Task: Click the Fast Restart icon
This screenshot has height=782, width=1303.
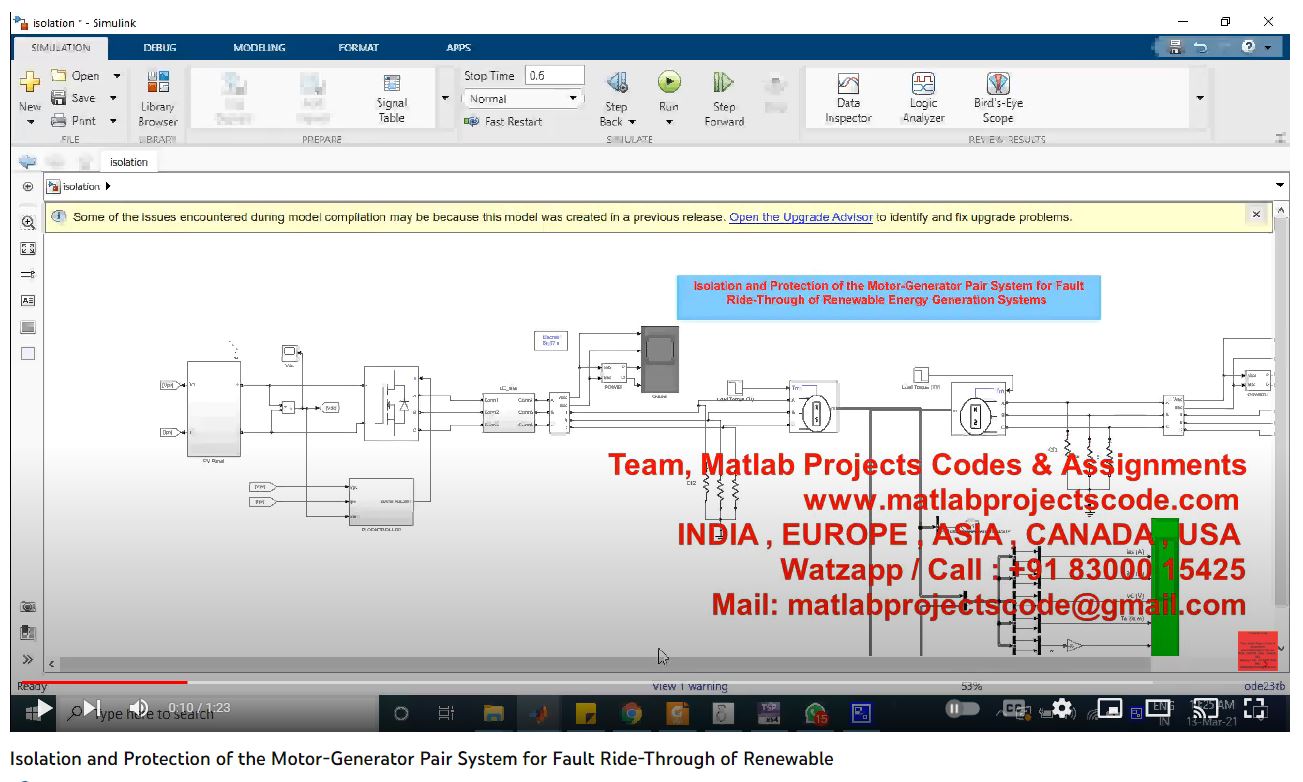Action: pyautogui.click(x=472, y=121)
